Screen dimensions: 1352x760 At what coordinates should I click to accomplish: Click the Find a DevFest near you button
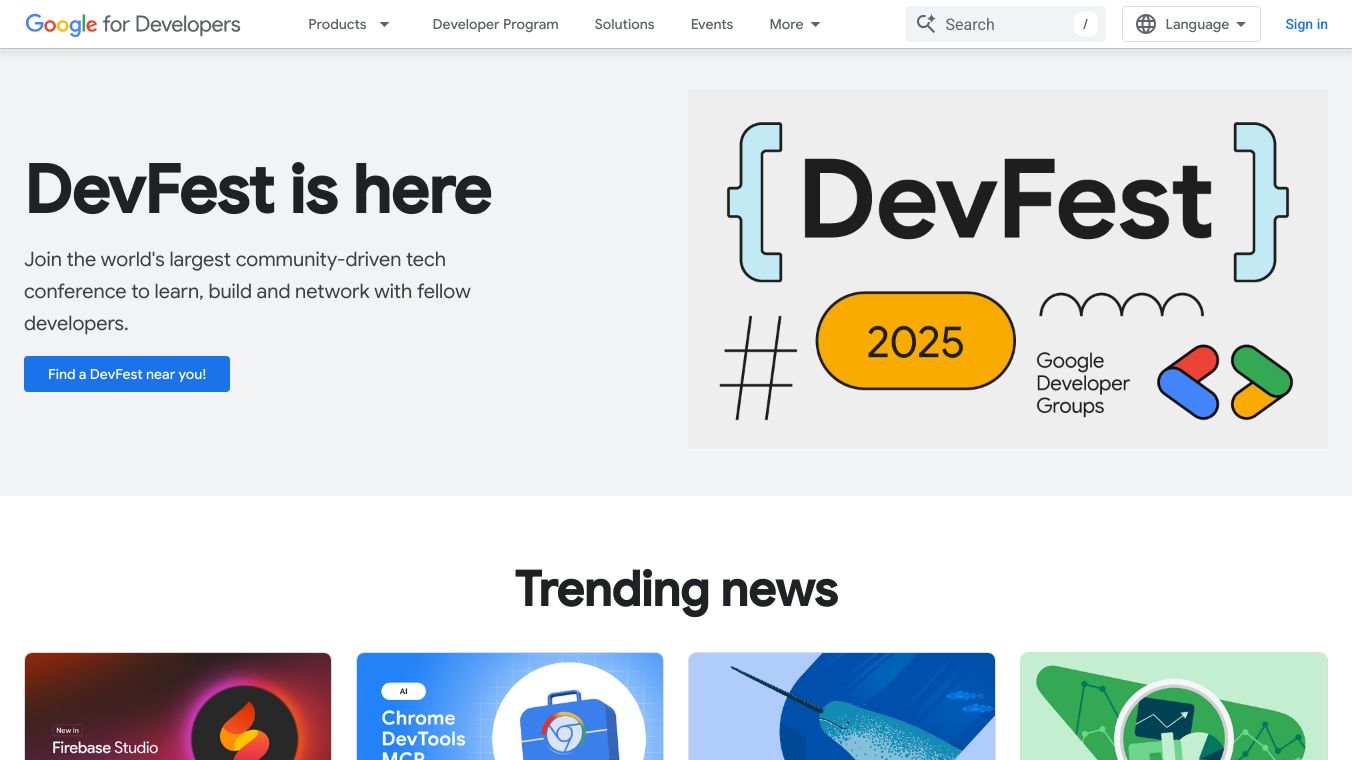point(127,374)
